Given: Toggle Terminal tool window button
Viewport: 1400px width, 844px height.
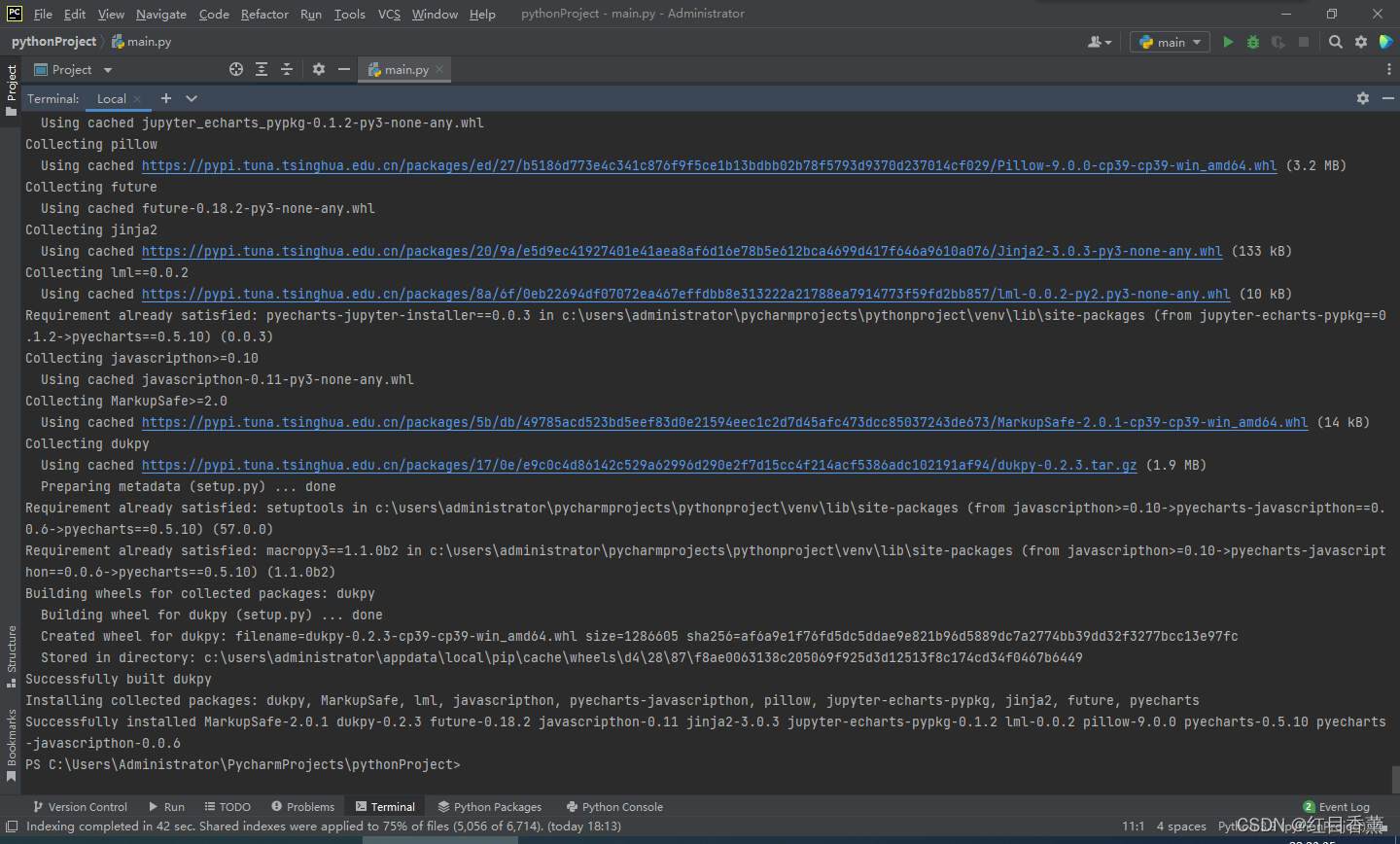Looking at the screenshot, I should 385,807.
